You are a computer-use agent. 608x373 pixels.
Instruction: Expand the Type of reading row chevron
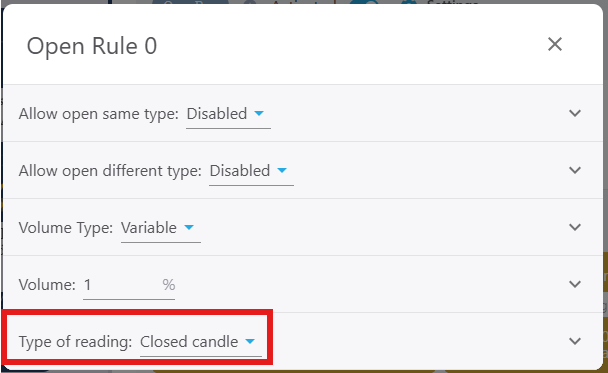click(x=575, y=341)
